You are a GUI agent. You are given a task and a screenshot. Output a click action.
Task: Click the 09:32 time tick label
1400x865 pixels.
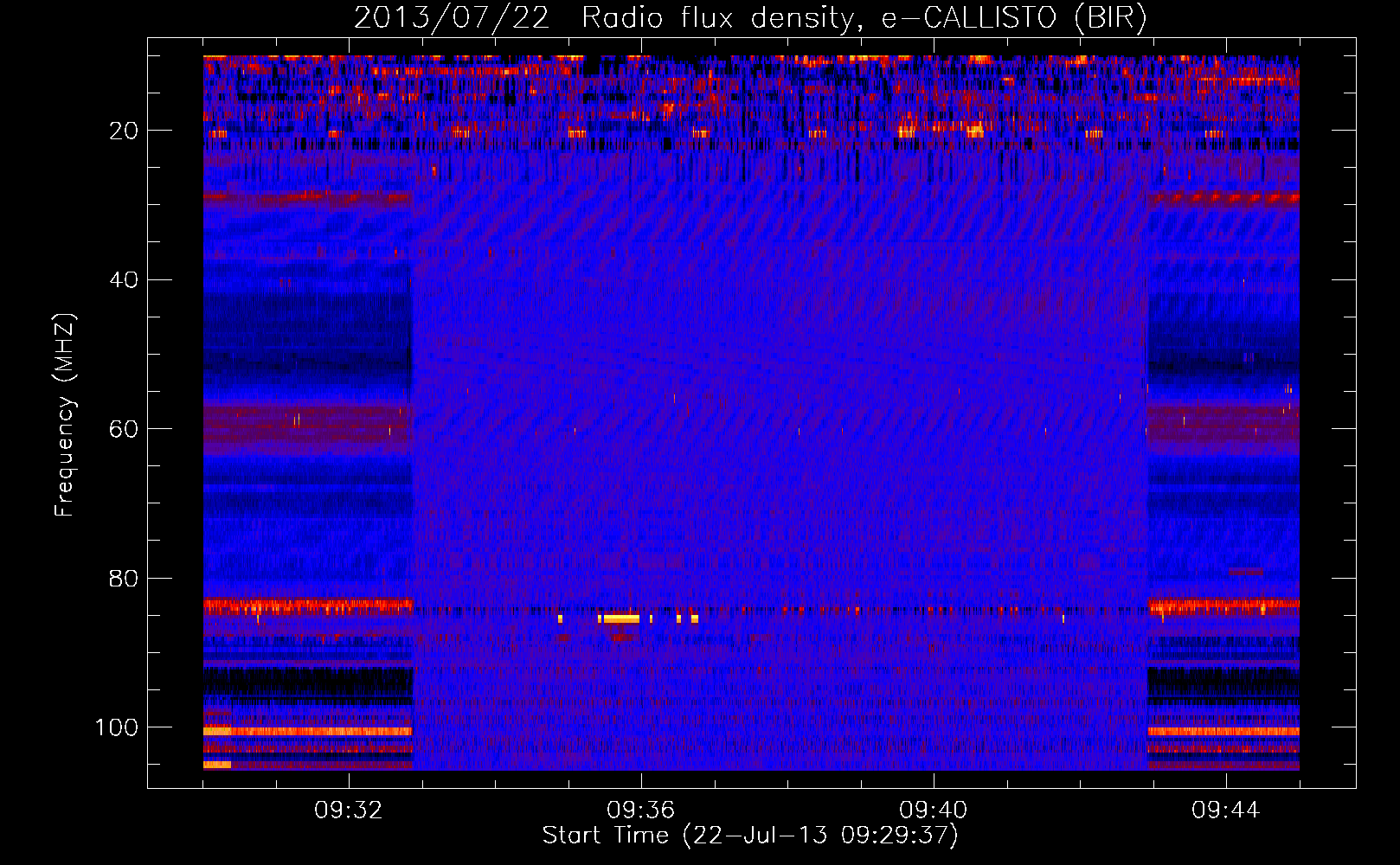coord(349,811)
